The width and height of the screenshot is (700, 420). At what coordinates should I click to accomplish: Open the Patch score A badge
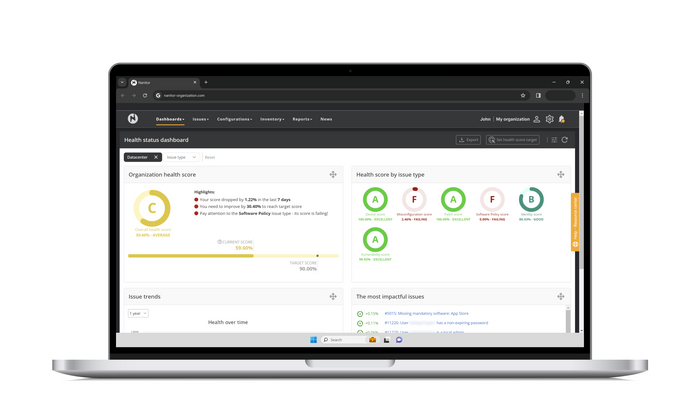pyautogui.click(x=453, y=200)
